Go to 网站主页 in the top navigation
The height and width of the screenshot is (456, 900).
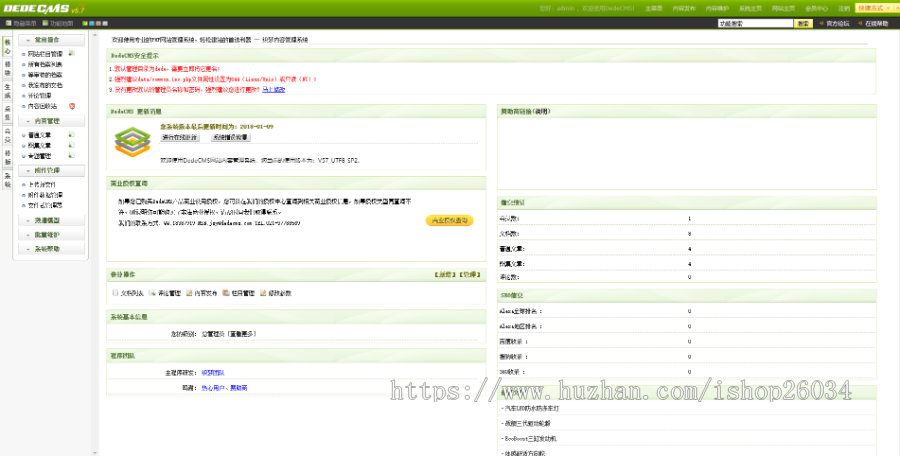783,9
